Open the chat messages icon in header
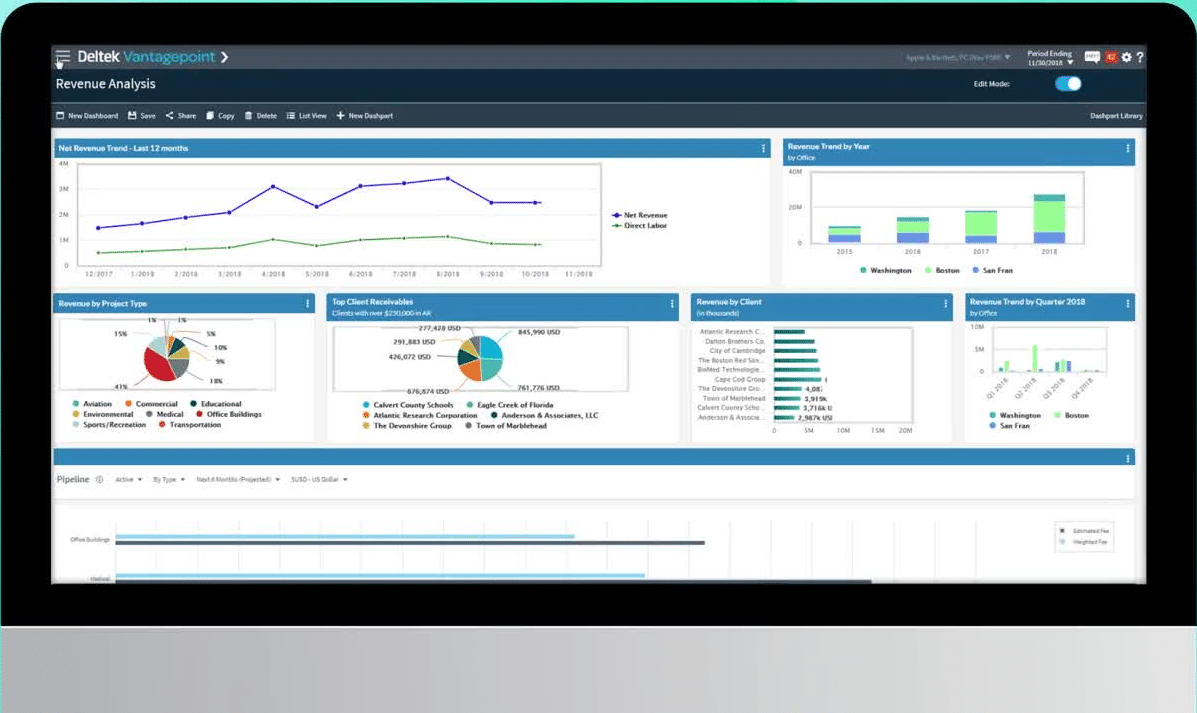The height and width of the screenshot is (713, 1197). pyautogui.click(x=1092, y=57)
